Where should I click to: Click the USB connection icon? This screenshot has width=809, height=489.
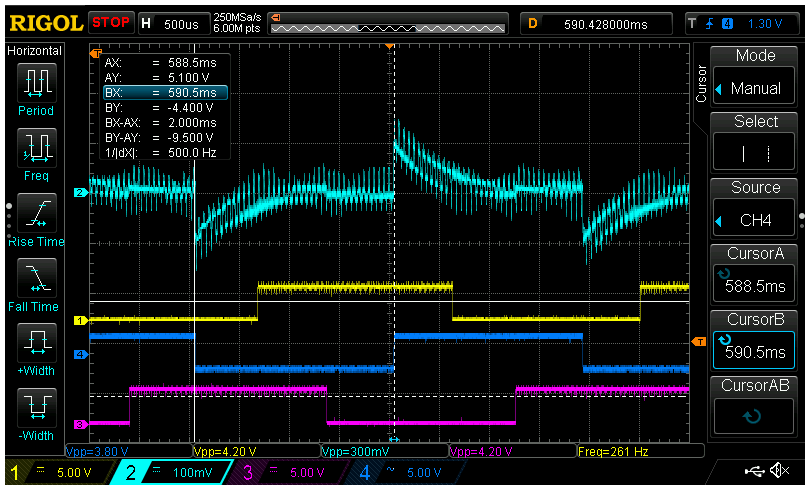[755, 470]
